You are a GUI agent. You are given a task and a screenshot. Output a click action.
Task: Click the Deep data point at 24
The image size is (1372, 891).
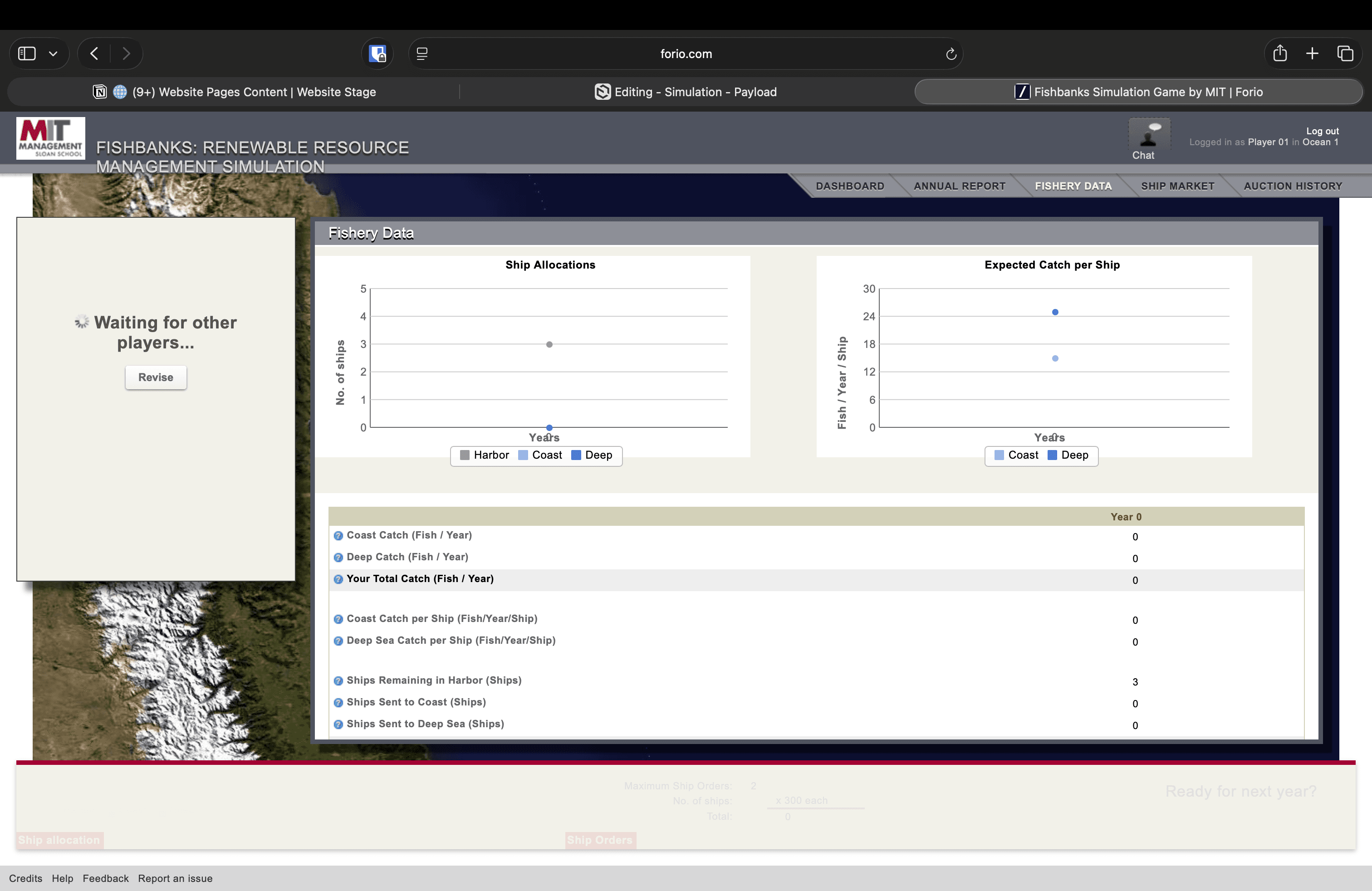[1055, 313]
